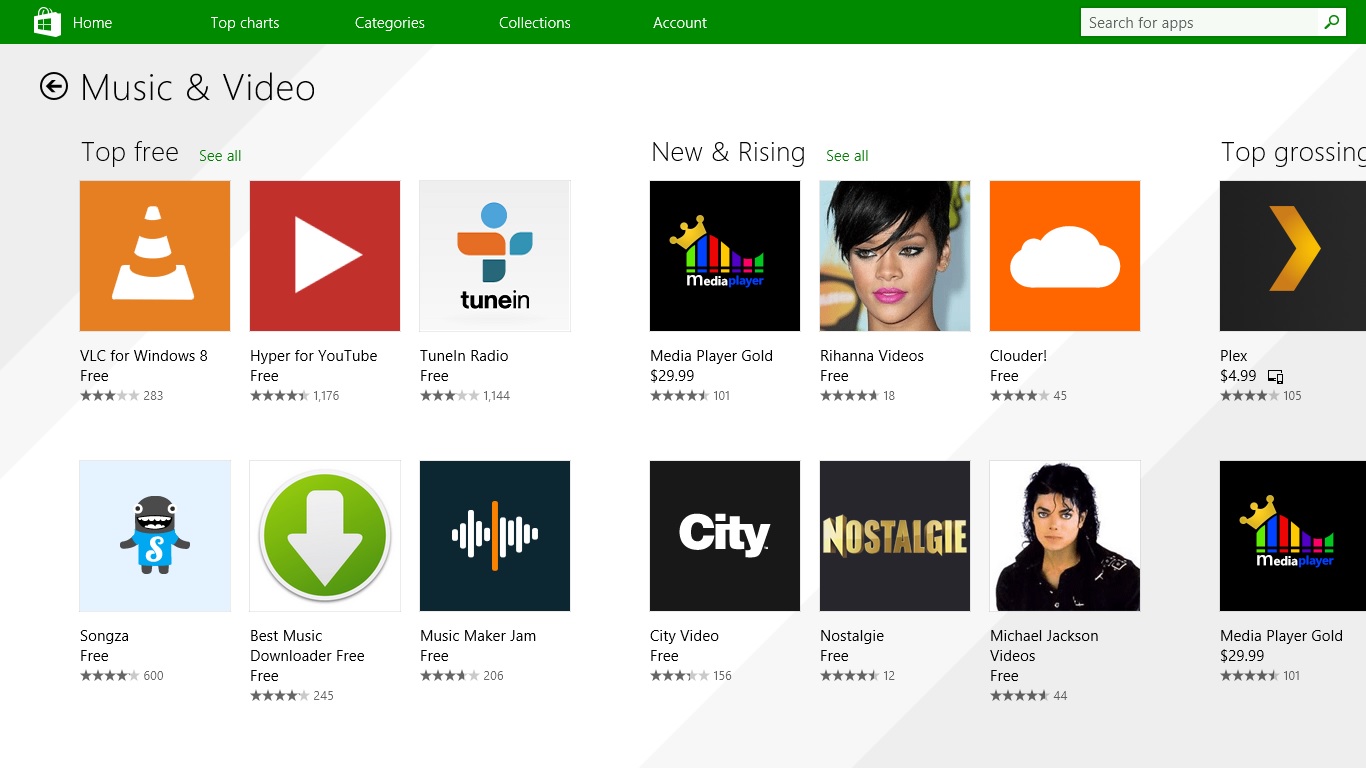Open the Songza app tile
Viewport: 1366px width, 768px height.
click(x=155, y=536)
